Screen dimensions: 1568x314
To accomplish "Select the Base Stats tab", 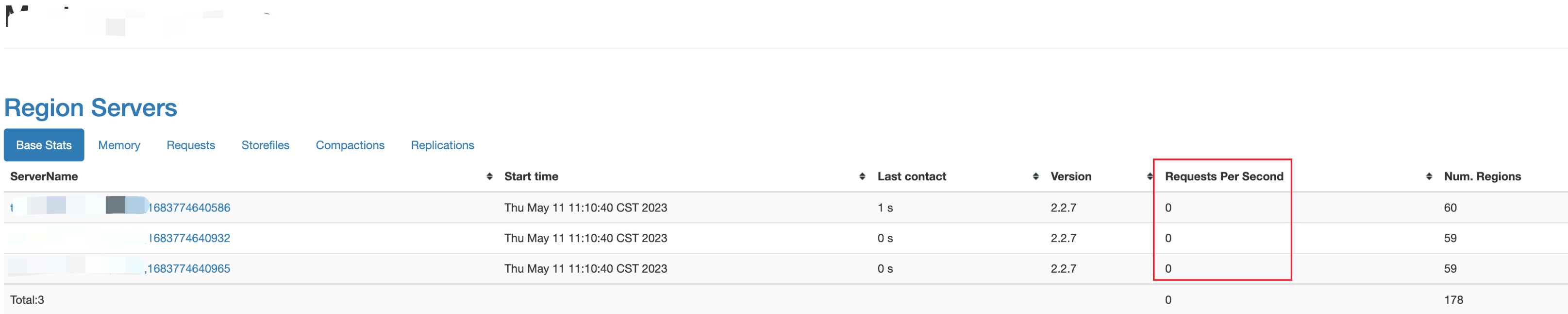I will pyautogui.click(x=44, y=145).
